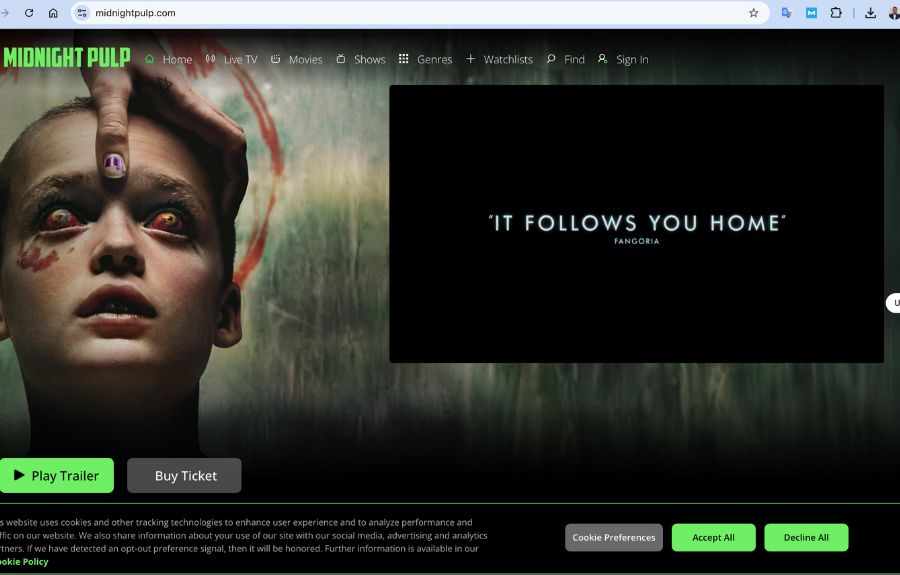Viewport: 900px width, 575px height.
Task: Open Watchlists page
Action: click(508, 59)
